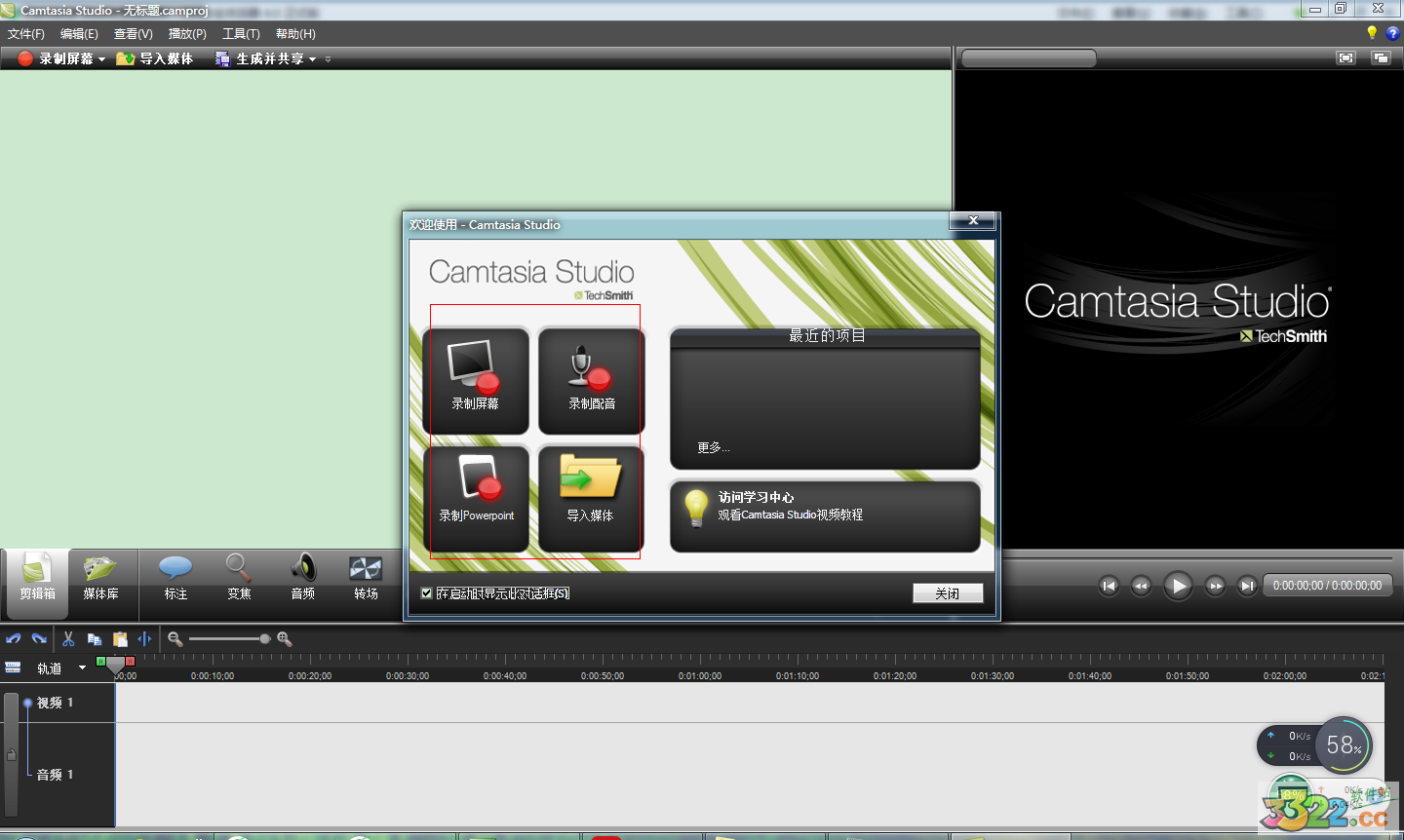Open the Tracks (轨道) dropdown arrow

82,668
